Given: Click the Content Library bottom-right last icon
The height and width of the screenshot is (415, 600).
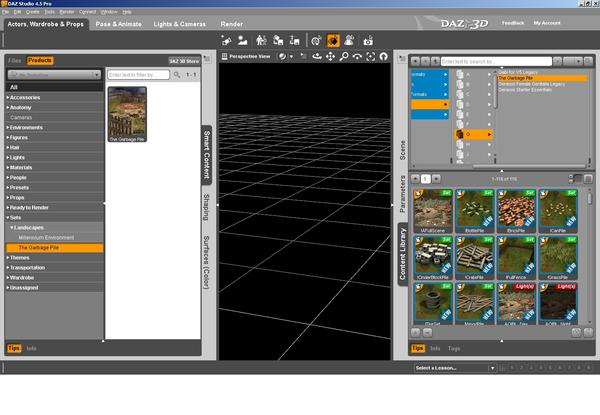Looking at the screenshot, I should (x=589, y=332).
